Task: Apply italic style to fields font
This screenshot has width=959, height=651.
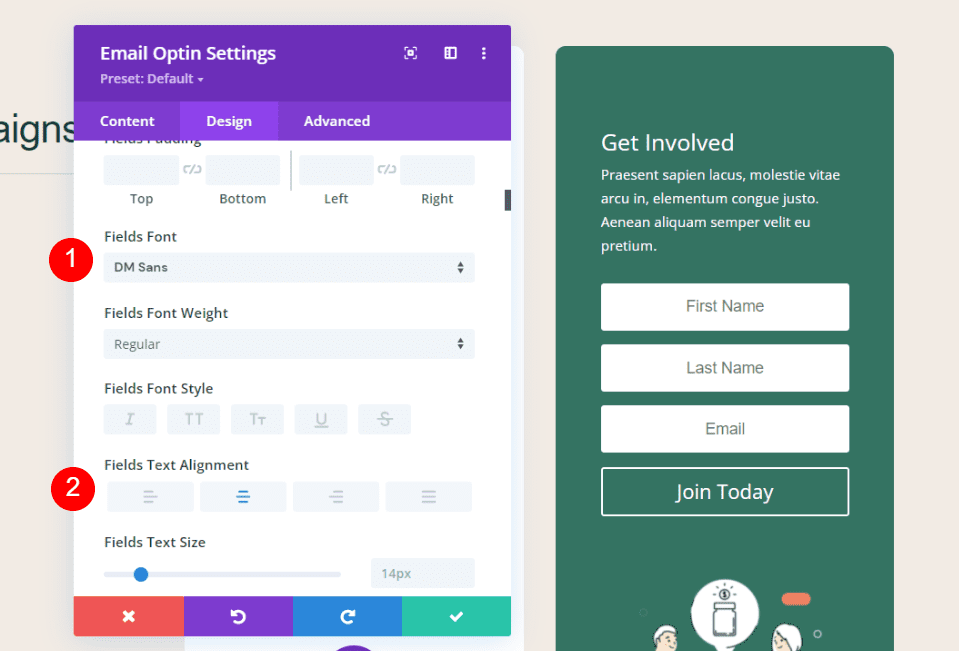Action: coord(129,419)
